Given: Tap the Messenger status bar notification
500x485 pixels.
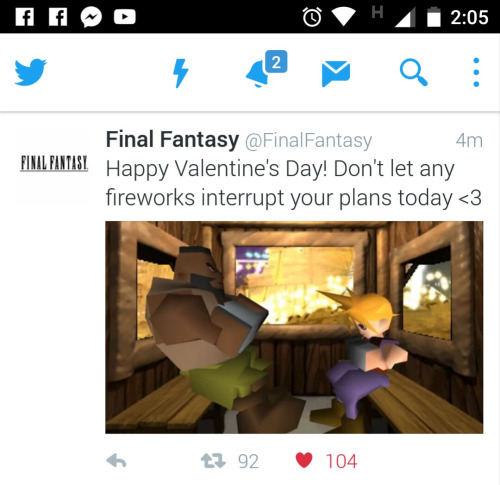Looking at the screenshot, I should 91,17.
